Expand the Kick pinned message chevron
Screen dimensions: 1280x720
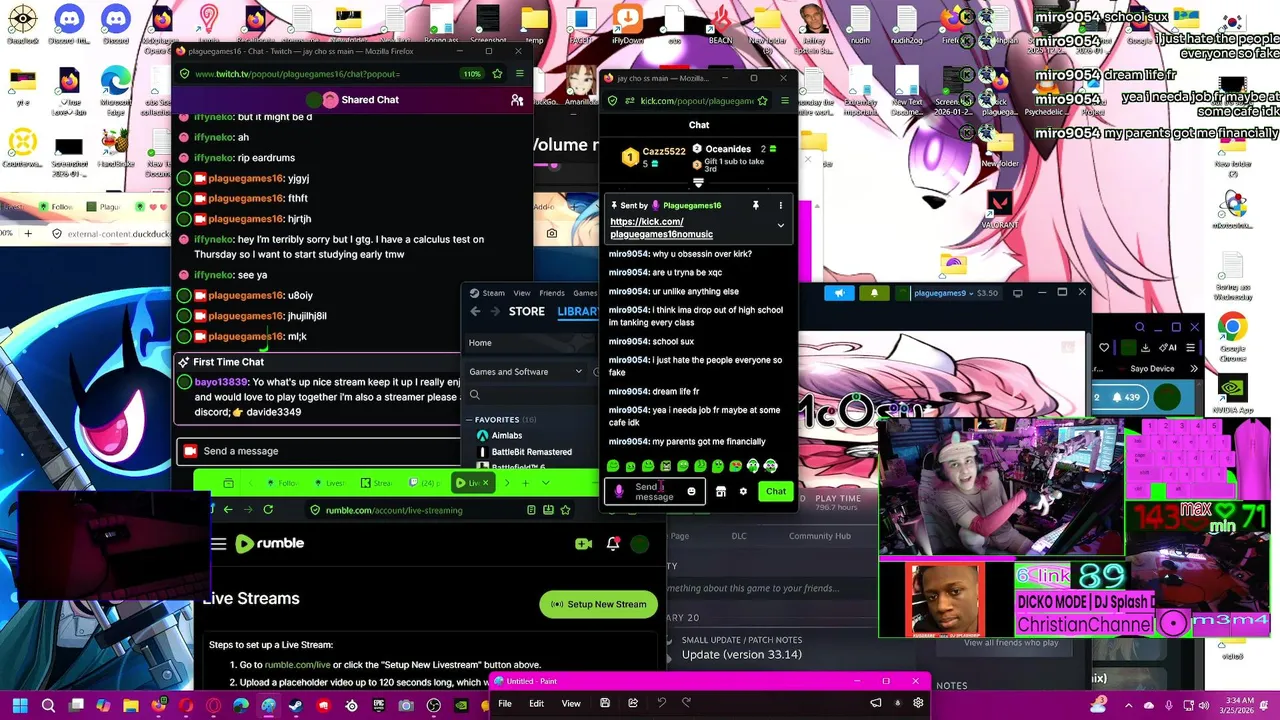781,226
